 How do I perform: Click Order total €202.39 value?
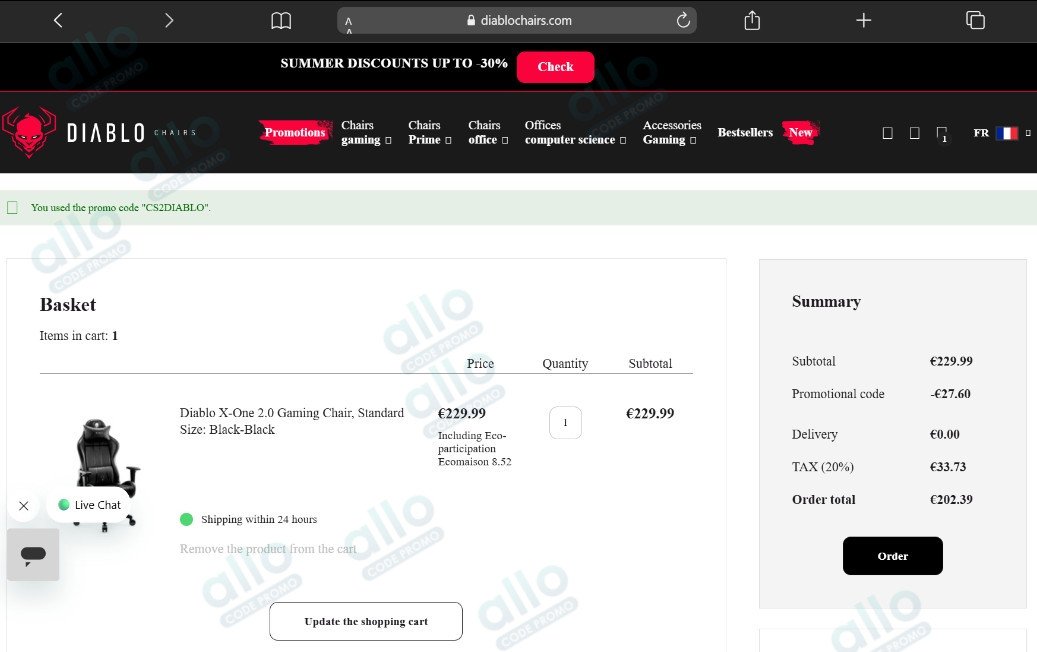(951, 500)
